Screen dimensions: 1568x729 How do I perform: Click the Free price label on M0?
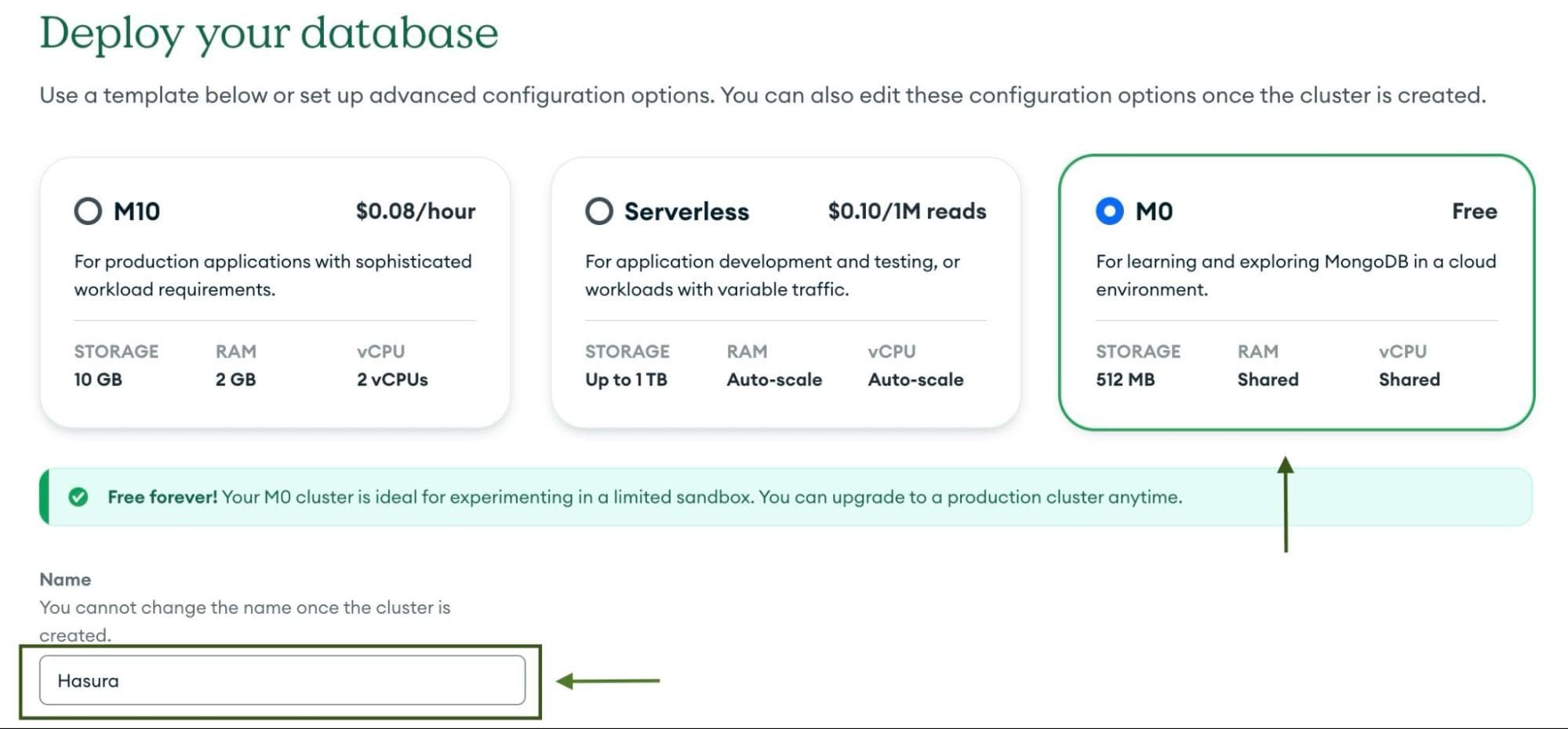pos(1474,211)
